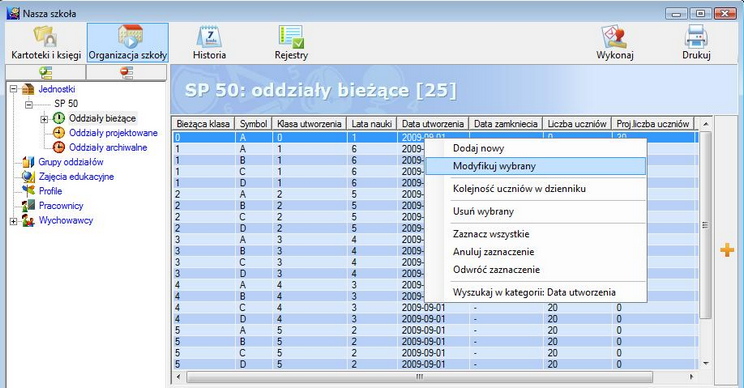
Task: Choose Odwróć zaznaczenie menu entry
Action: [536, 270]
